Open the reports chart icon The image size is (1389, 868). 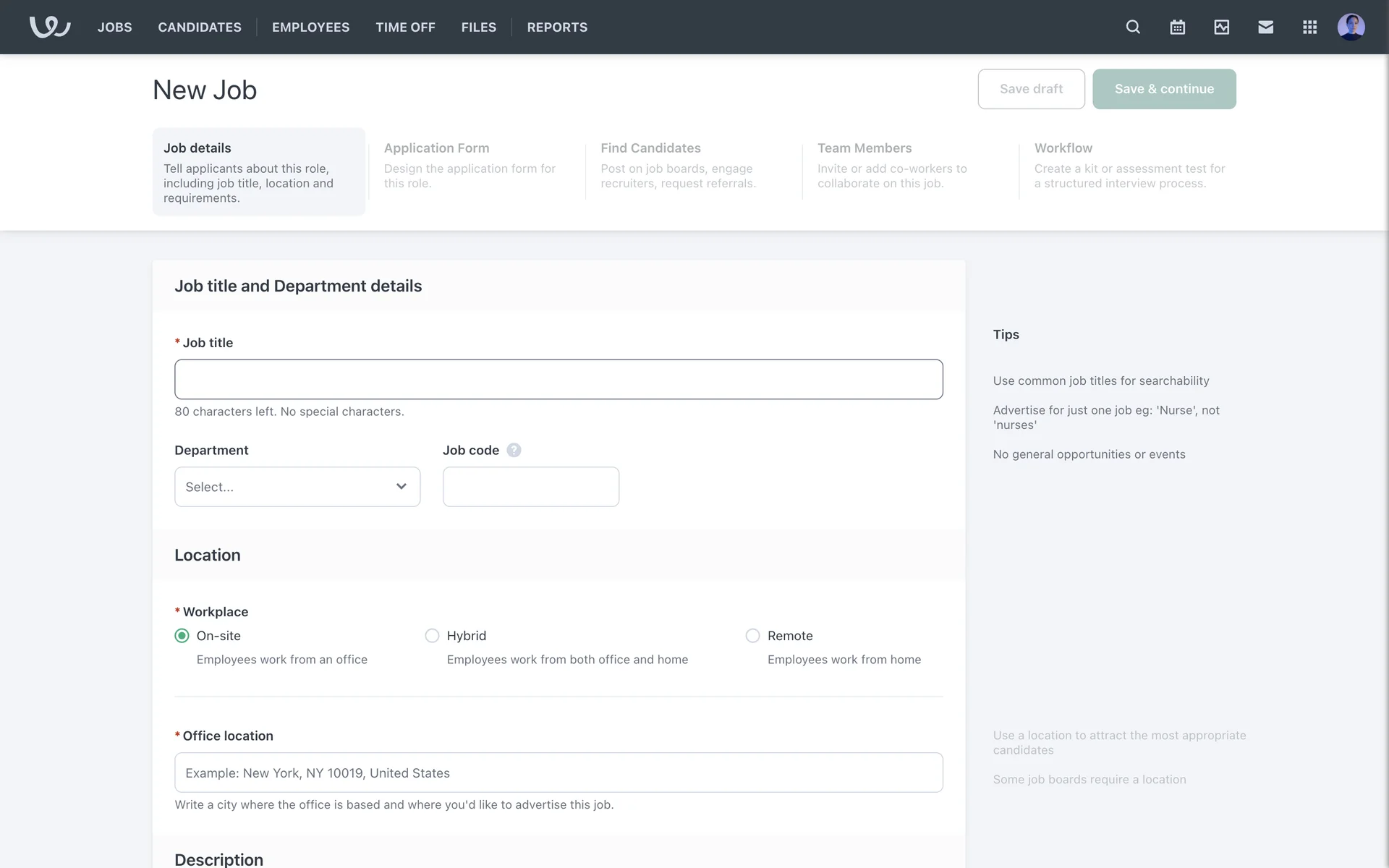click(1221, 27)
